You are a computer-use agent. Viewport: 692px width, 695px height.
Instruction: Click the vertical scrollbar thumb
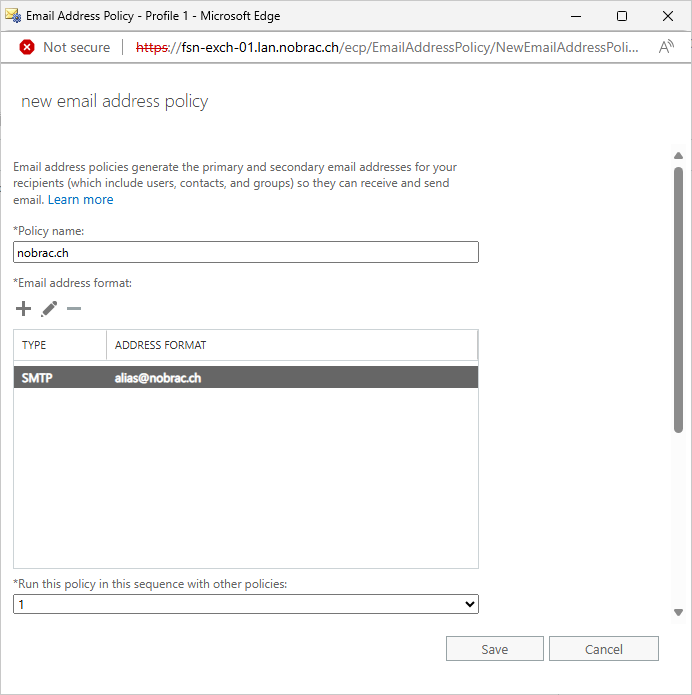click(x=678, y=300)
